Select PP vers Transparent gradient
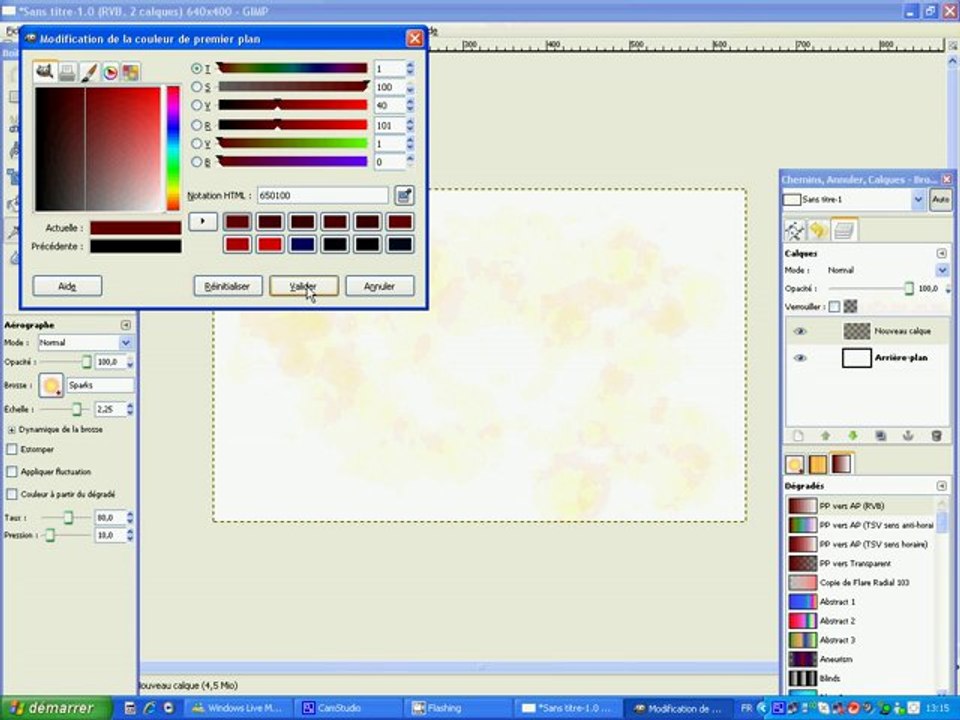 862,563
